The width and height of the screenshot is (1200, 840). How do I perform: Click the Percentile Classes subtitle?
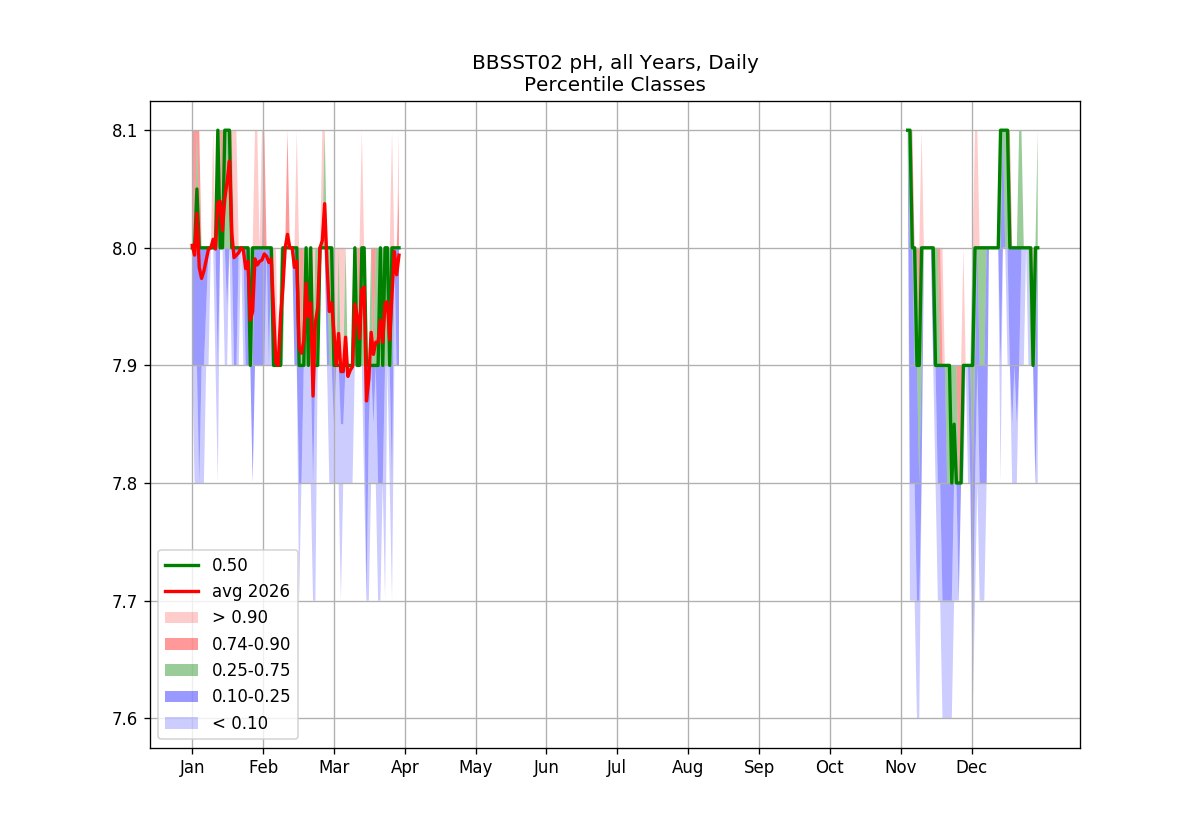click(615, 85)
